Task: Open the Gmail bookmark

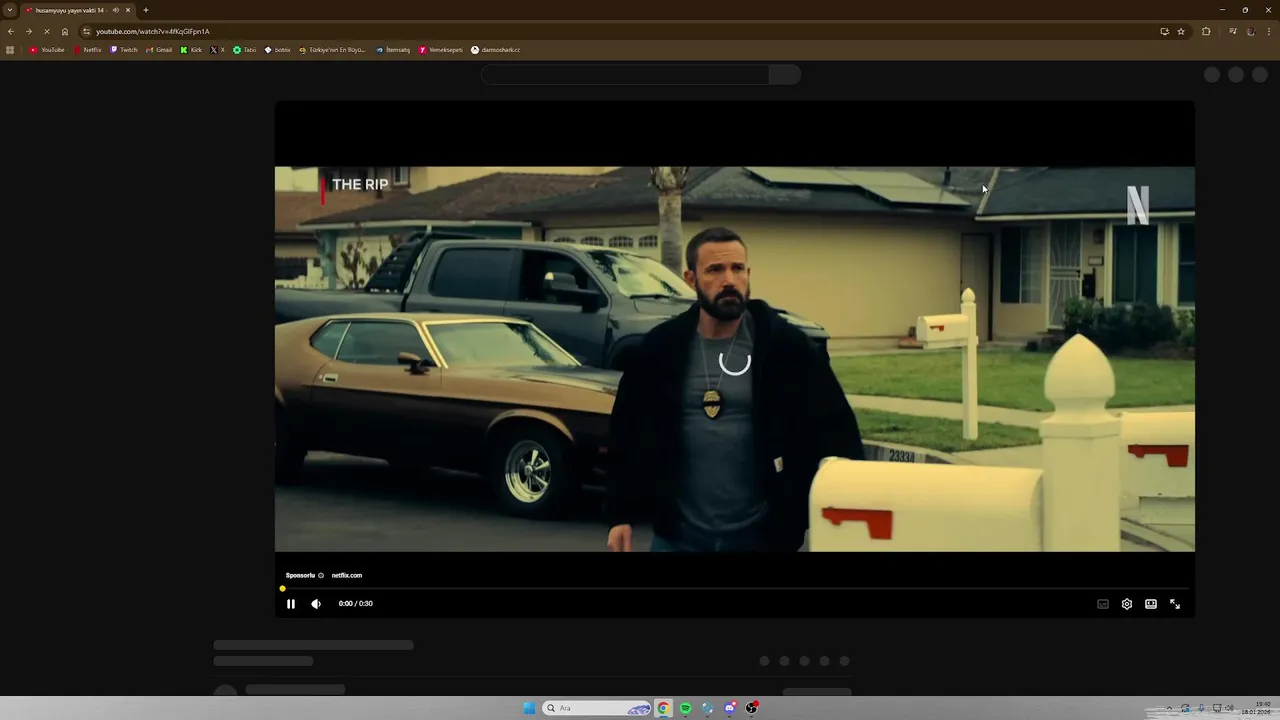Action: (159, 50)
